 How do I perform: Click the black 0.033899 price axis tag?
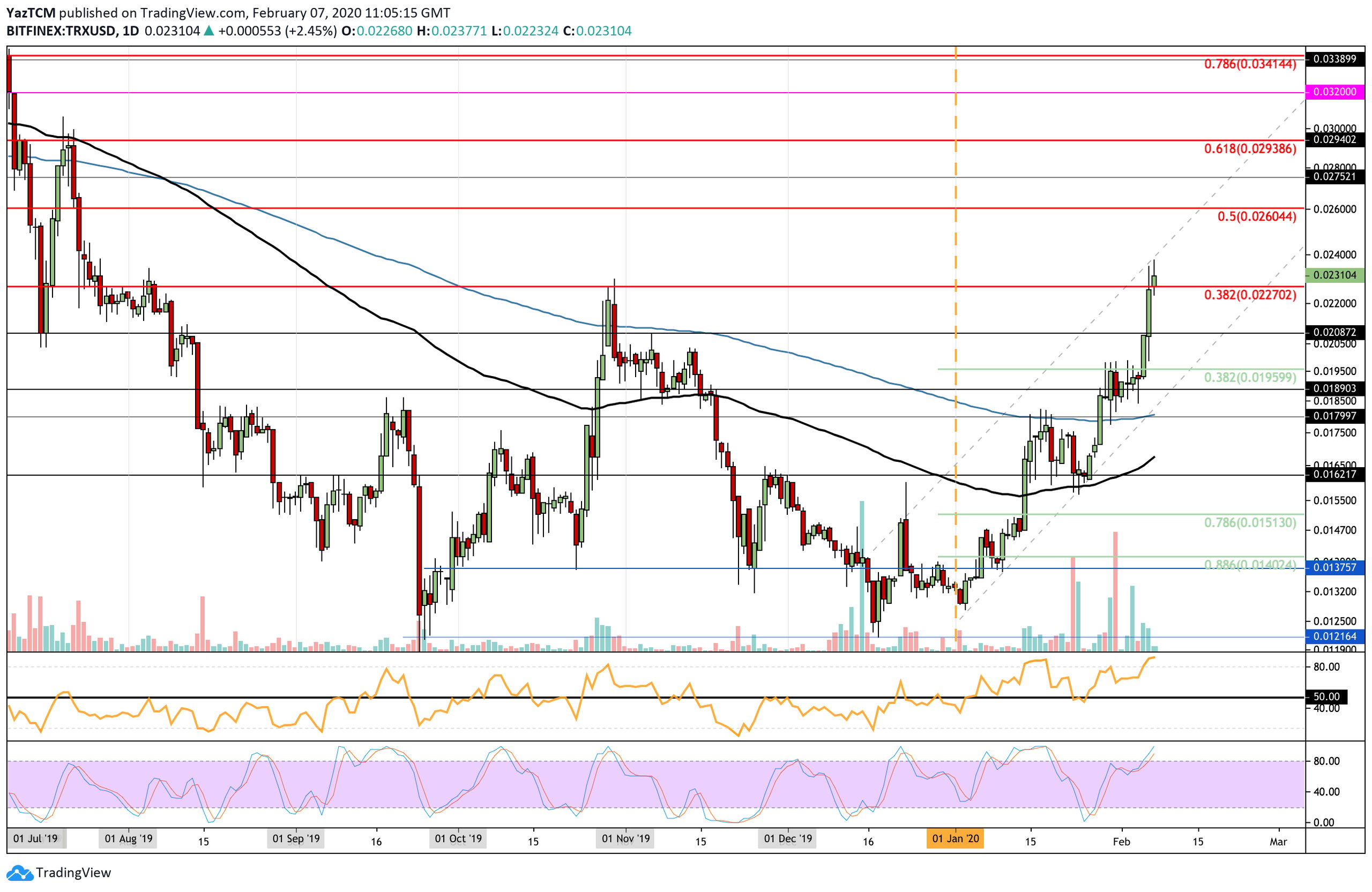(x=1335, y=59)
